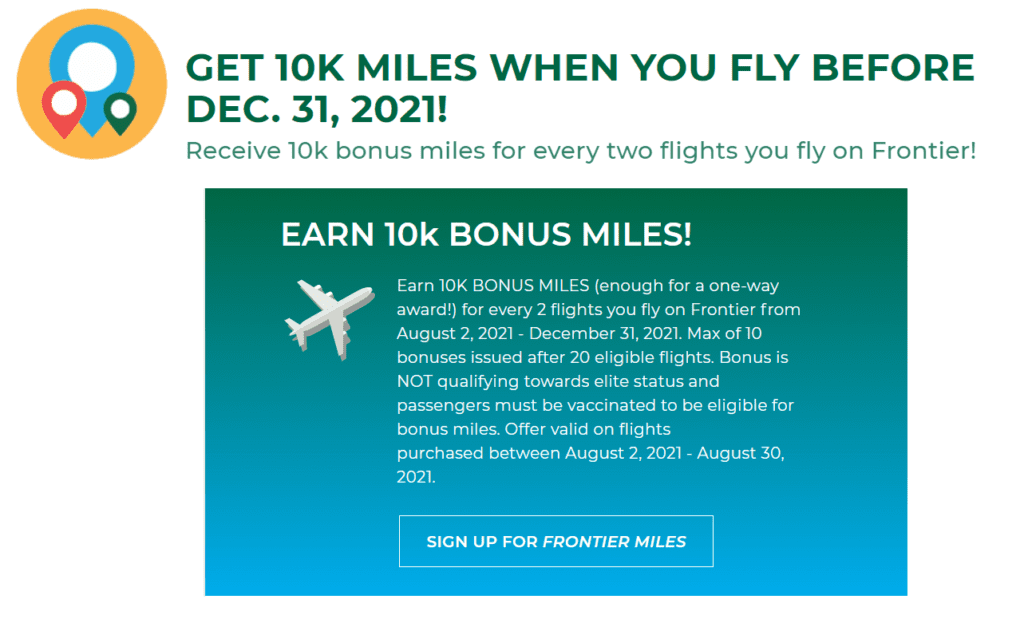
Task: Click the white circle inside blue pin
Action: click(x=92, y=66)
